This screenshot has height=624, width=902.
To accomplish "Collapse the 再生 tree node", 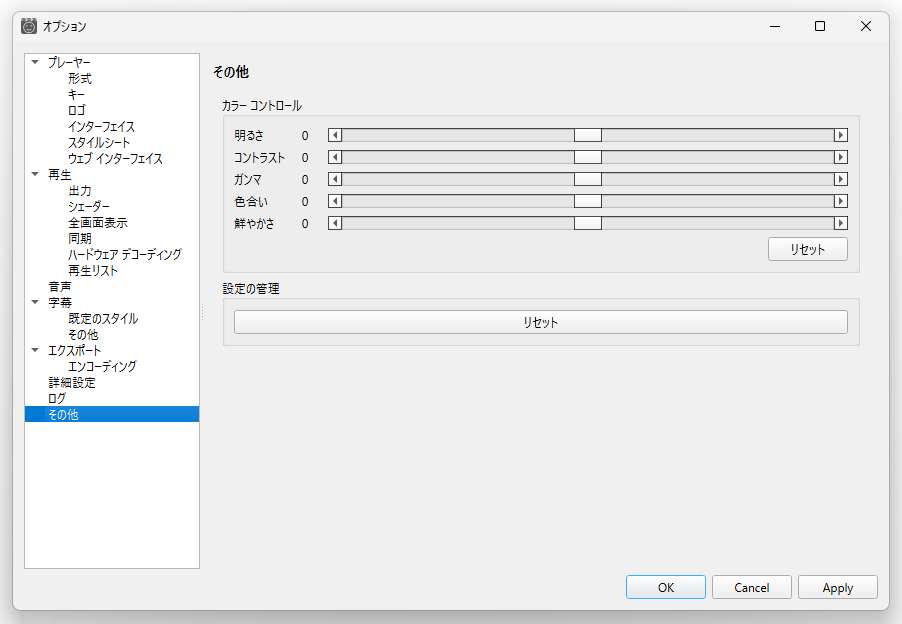I will tap(35, 174).
